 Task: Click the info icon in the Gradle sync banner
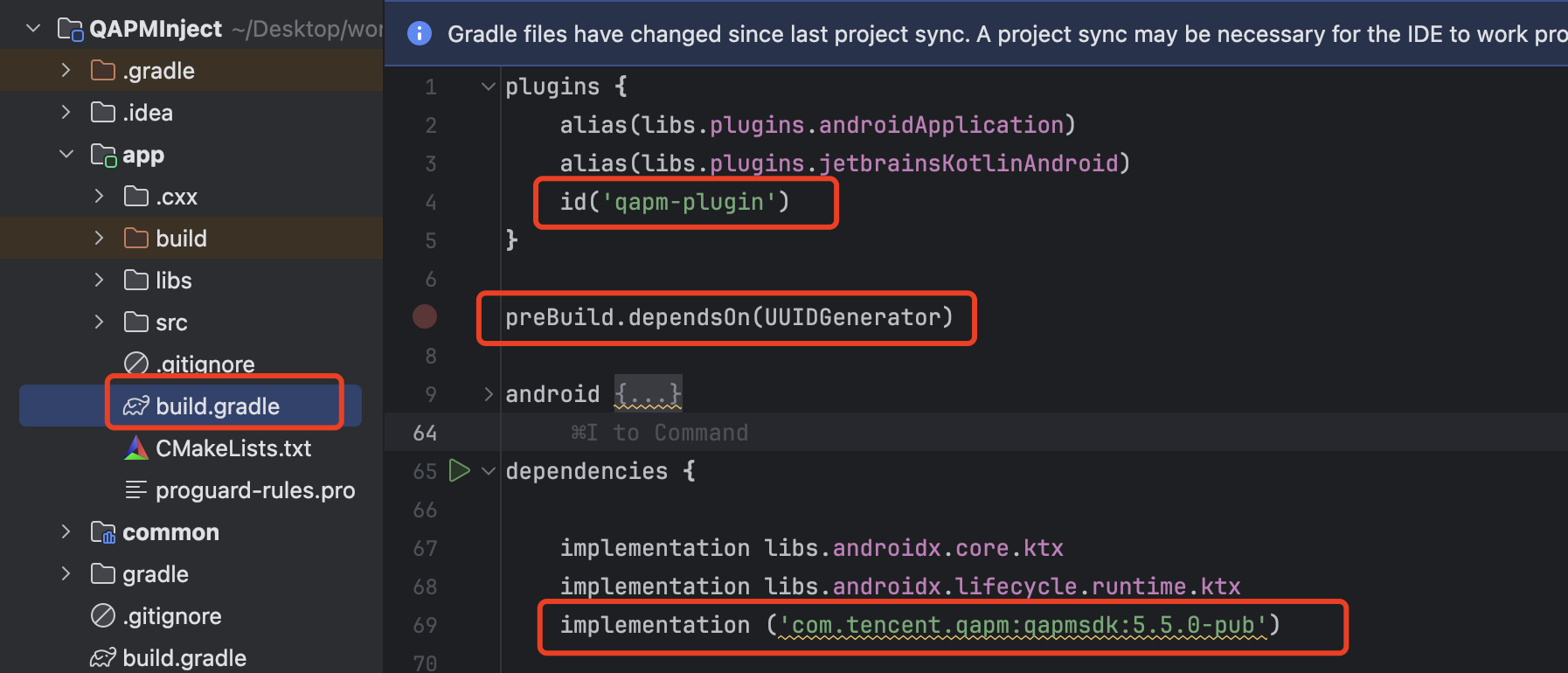[x=420, y=33]
